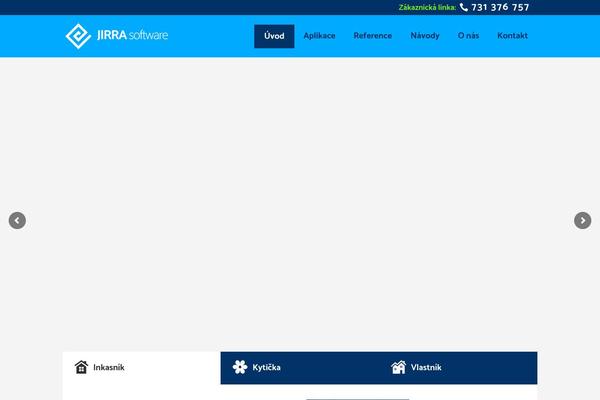Open the Návody section
Screen dimensions: 600x400
coord(425,36)
